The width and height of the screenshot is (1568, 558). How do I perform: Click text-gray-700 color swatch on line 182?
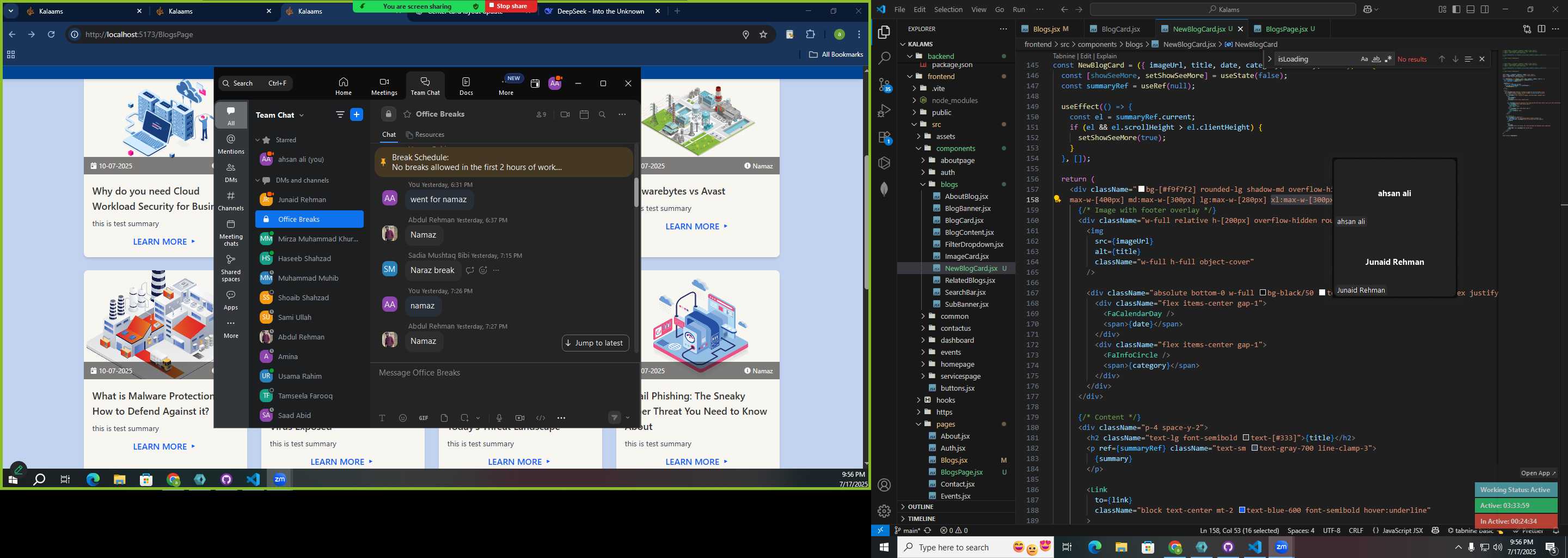(1254, 448)
